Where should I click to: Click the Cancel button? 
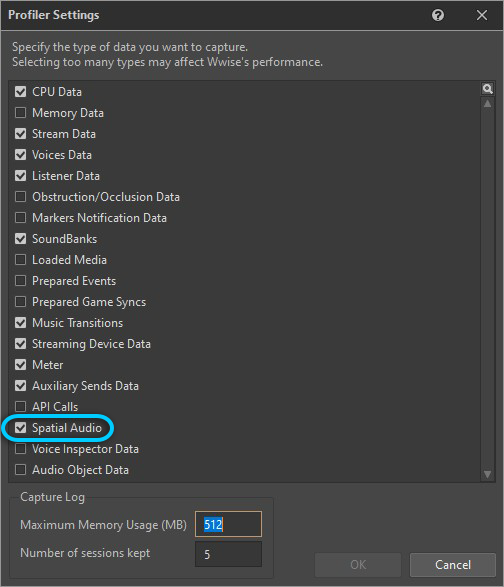coord(453,565)
